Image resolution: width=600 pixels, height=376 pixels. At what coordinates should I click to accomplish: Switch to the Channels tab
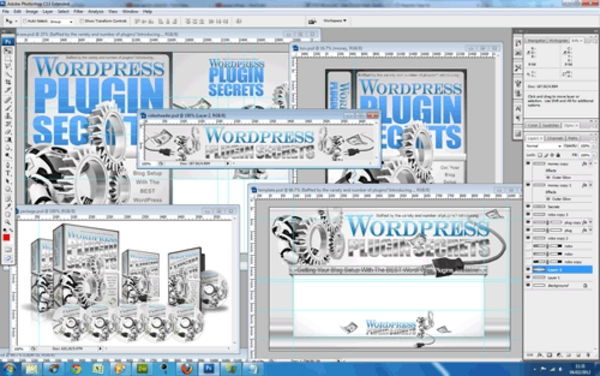(x=554, y=138)
